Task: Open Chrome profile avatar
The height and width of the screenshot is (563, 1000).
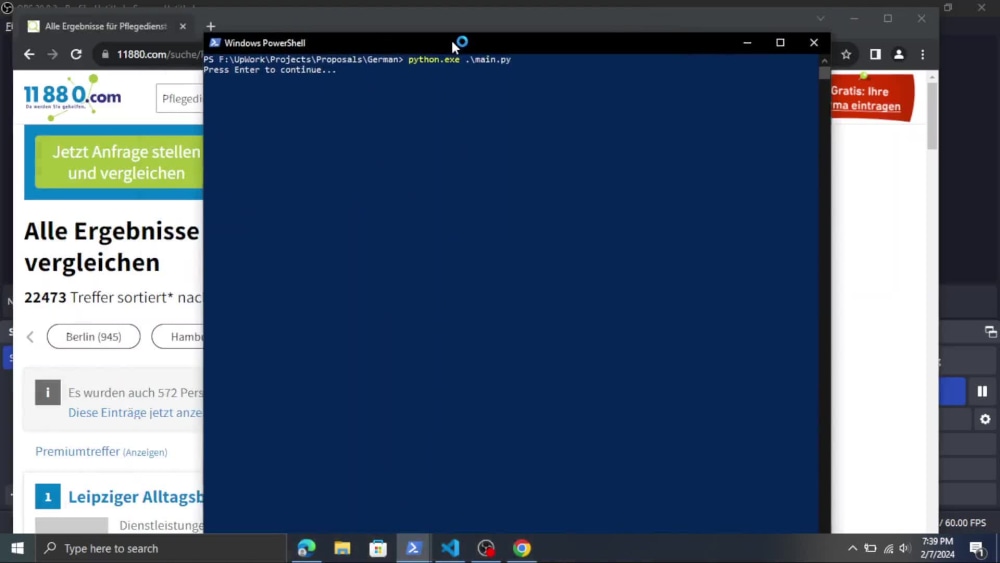Action: pyautogui.click(x=899, y=55)
